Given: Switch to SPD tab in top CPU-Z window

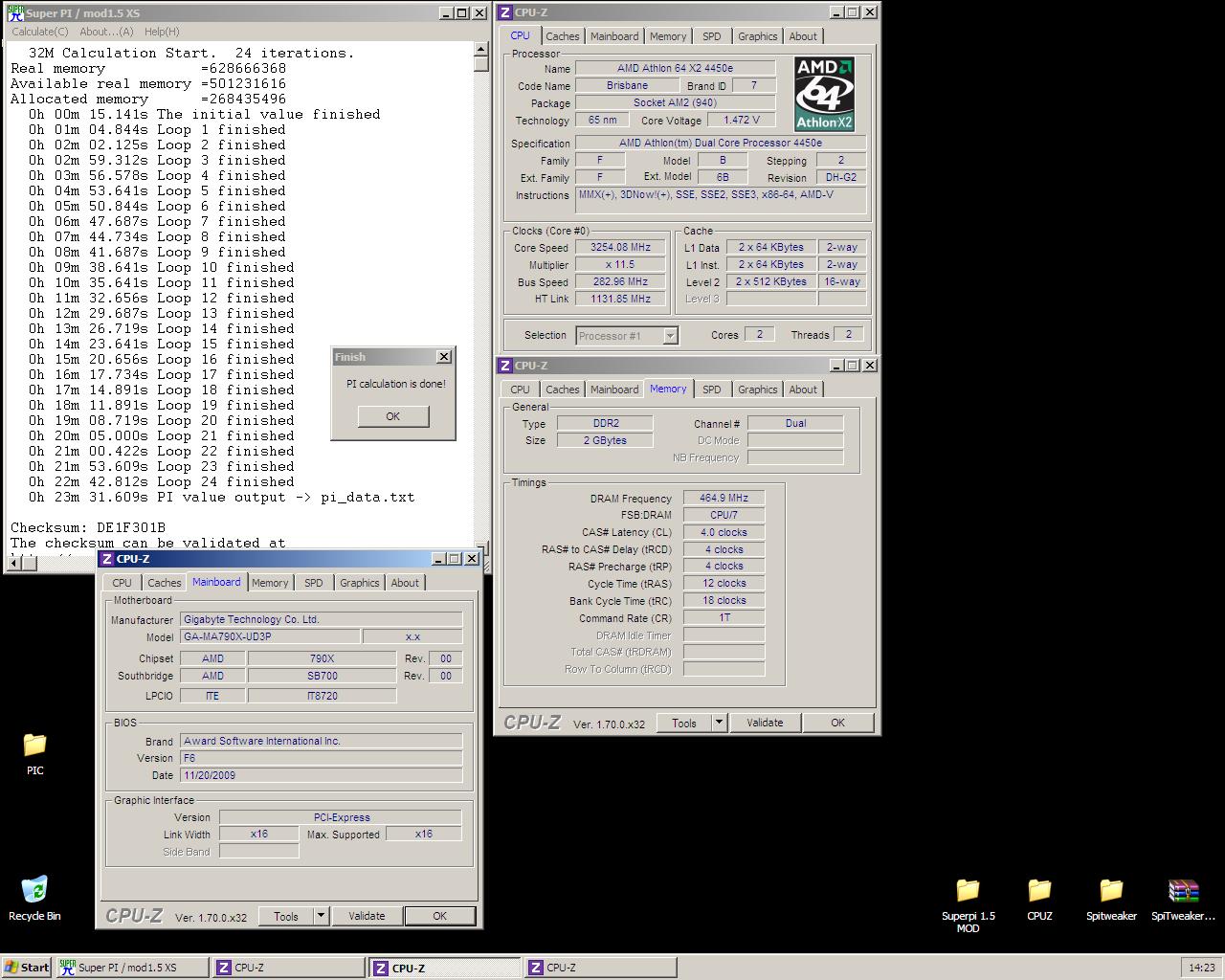Looking at the screenshot, I should tap(712, 36).
